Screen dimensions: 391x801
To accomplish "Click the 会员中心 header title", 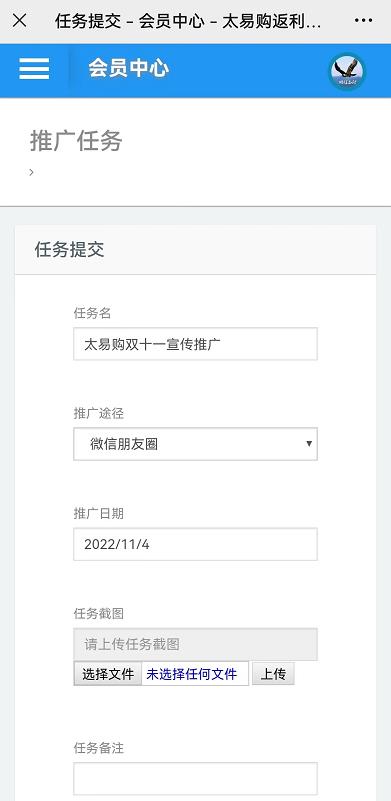I will pyautogui.click(x=128, y=68).
